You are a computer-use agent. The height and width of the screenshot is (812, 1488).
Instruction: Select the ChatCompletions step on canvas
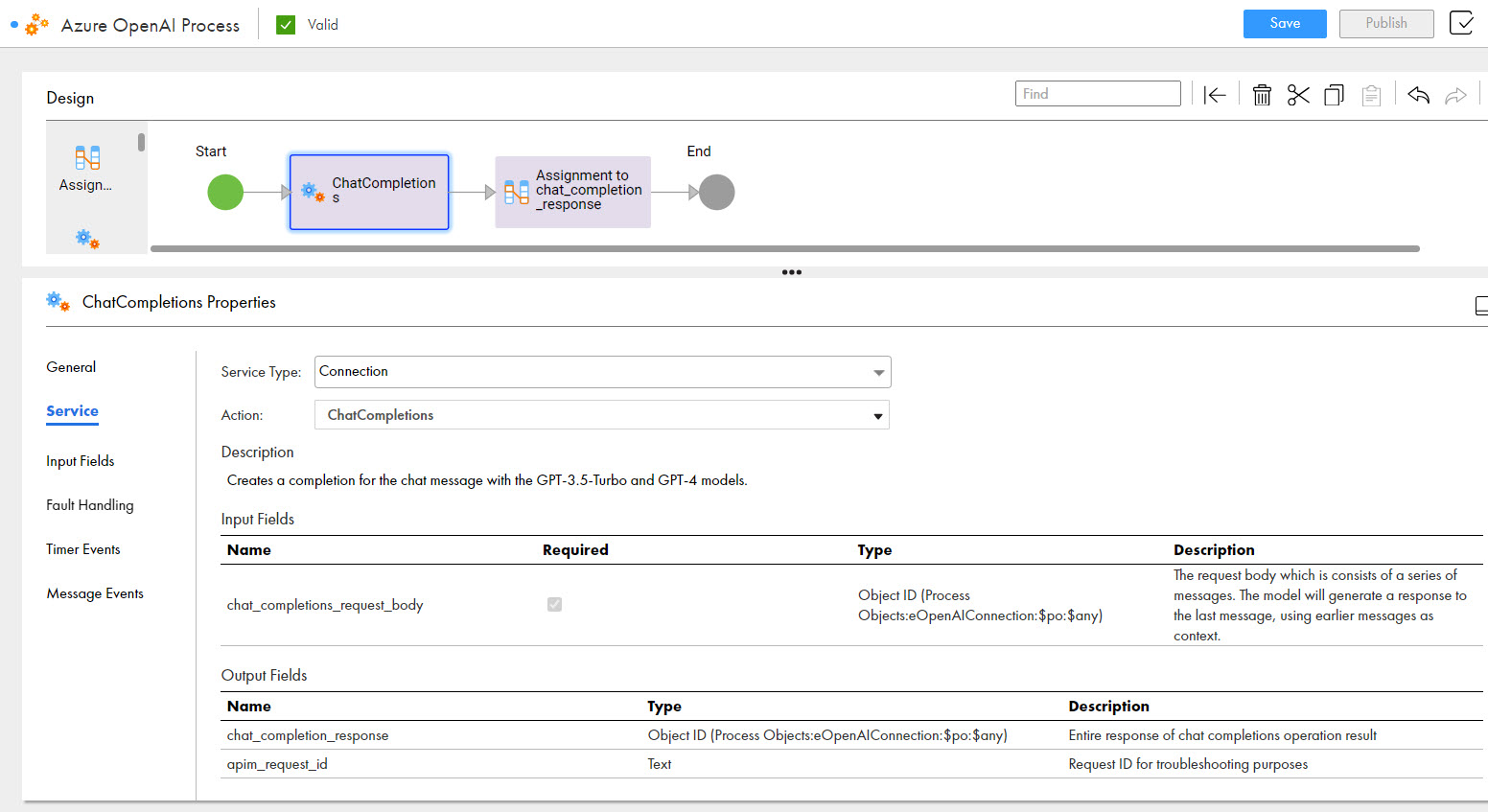click(369, 192)
